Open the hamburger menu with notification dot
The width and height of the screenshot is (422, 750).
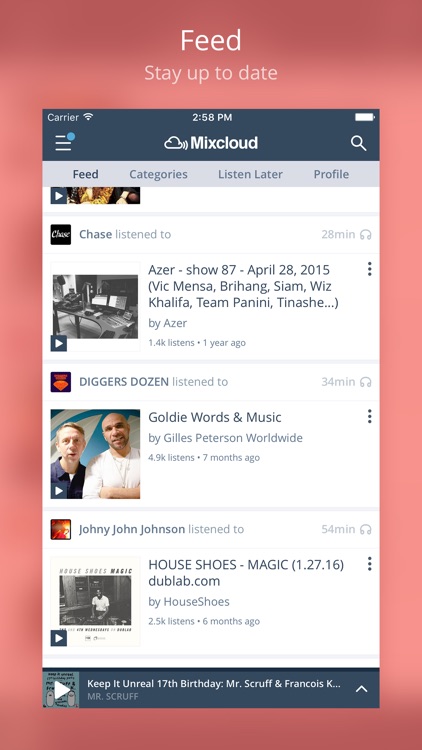[x=64, y=143]
